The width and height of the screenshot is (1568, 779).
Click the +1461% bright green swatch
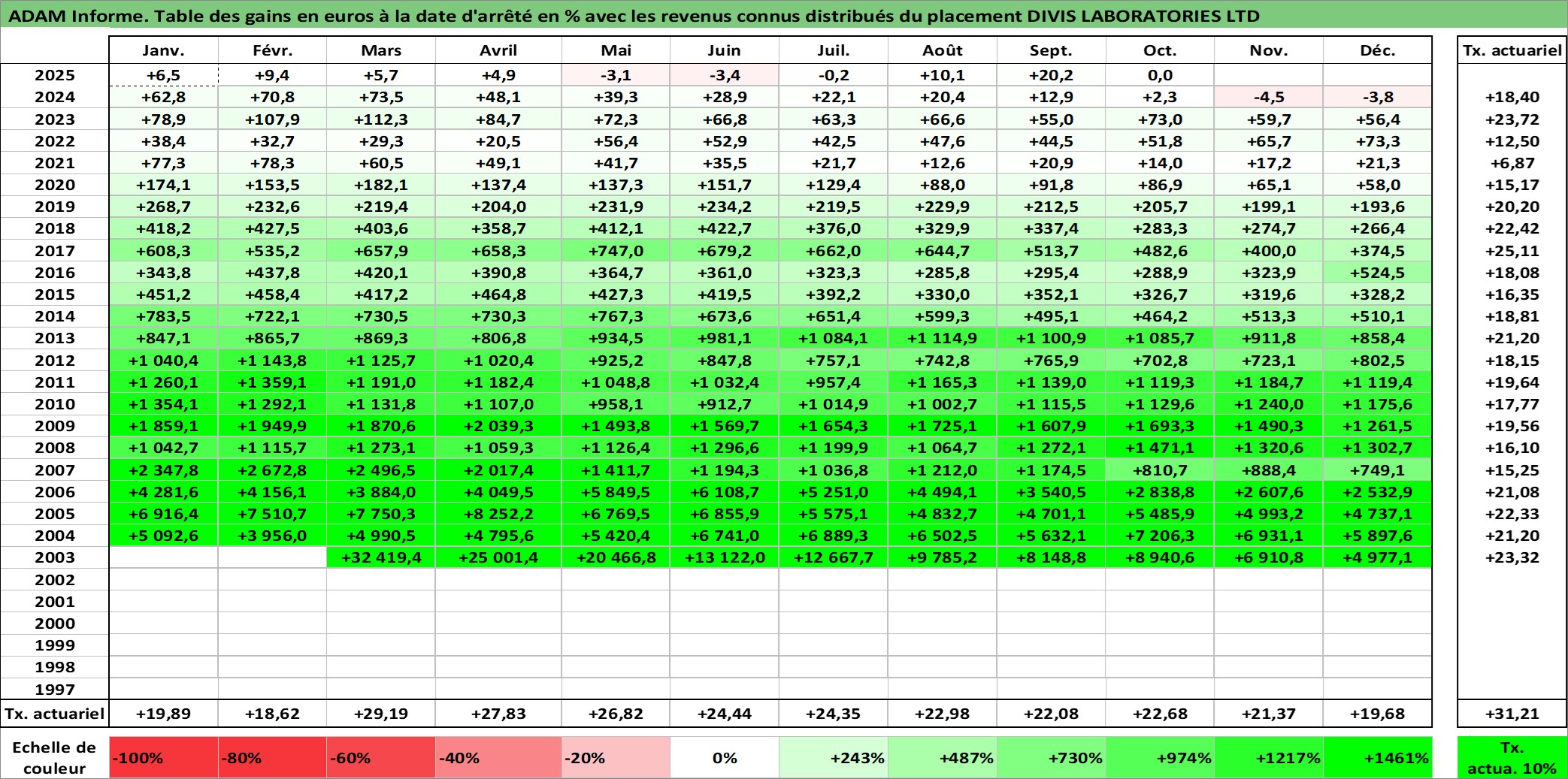click(x=1378, y=757)
